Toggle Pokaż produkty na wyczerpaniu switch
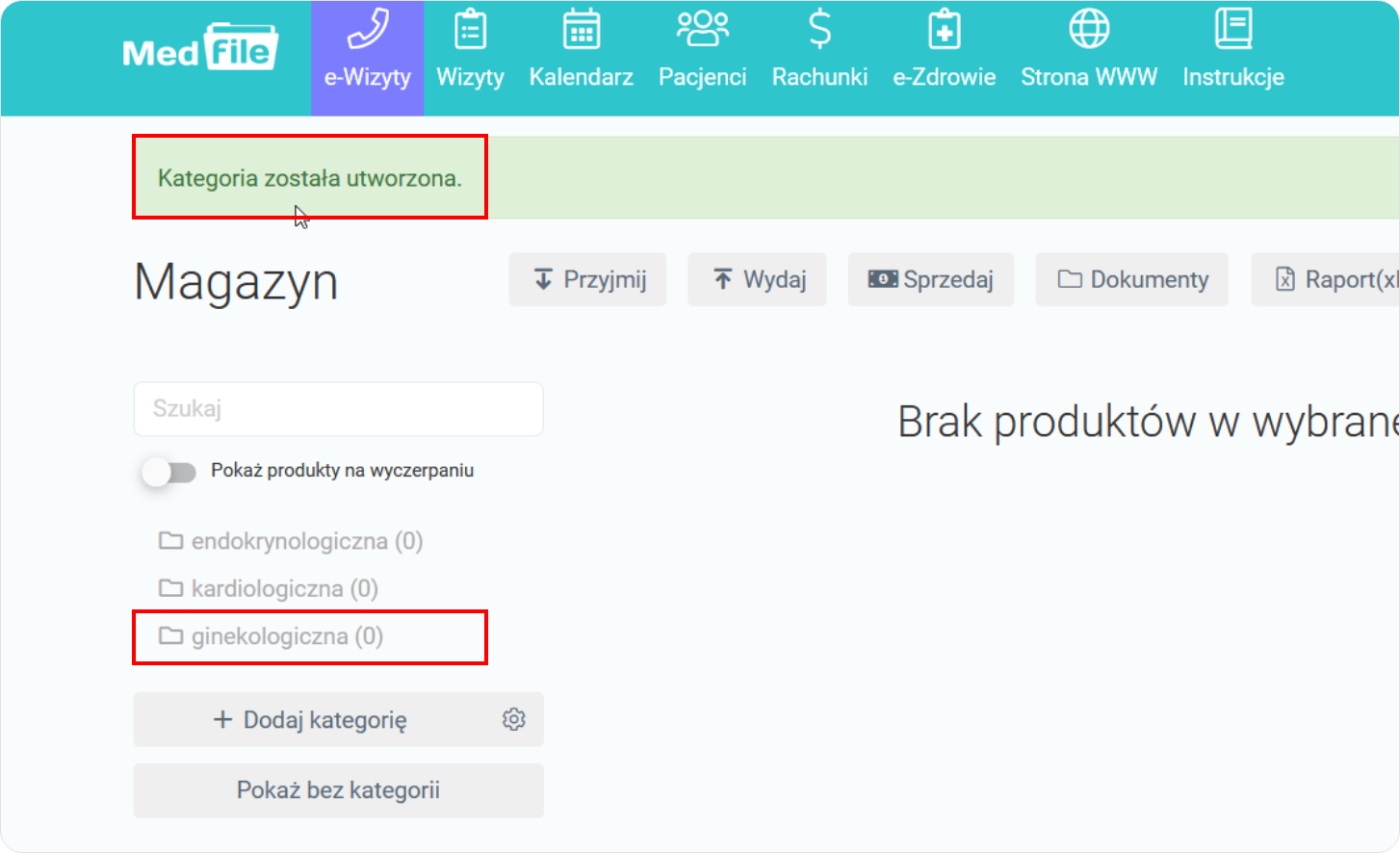1400x853 pixels. (169, 472)
